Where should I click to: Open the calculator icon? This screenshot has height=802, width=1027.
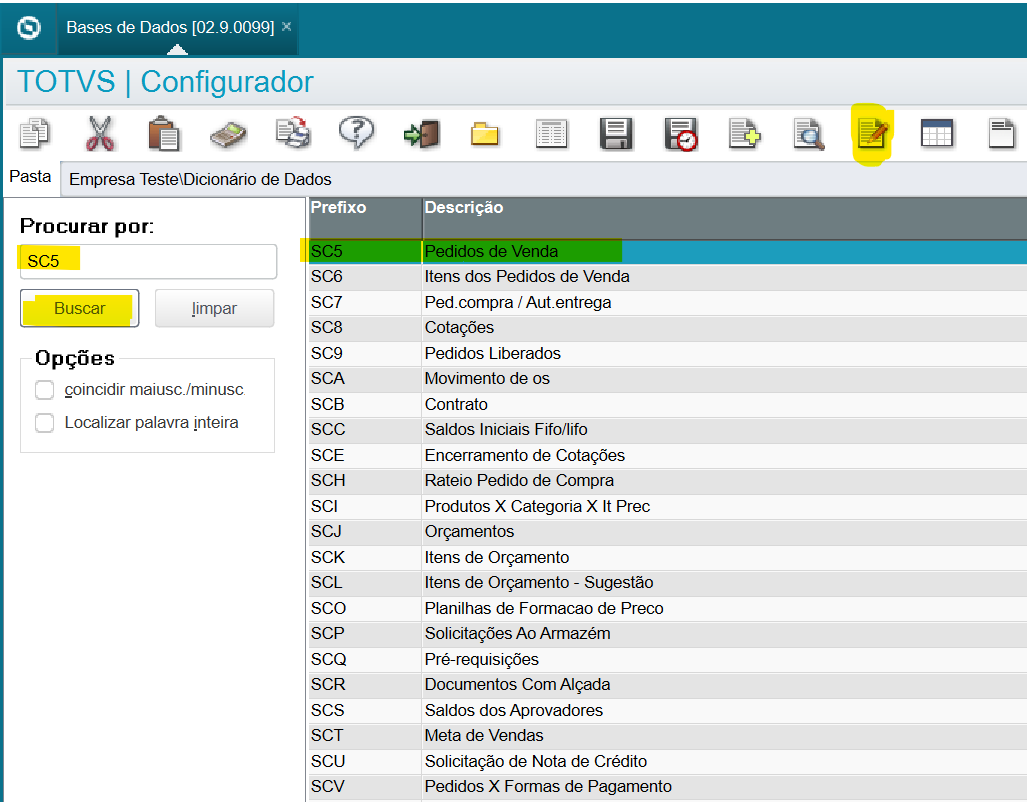click(x=228, y=134)
